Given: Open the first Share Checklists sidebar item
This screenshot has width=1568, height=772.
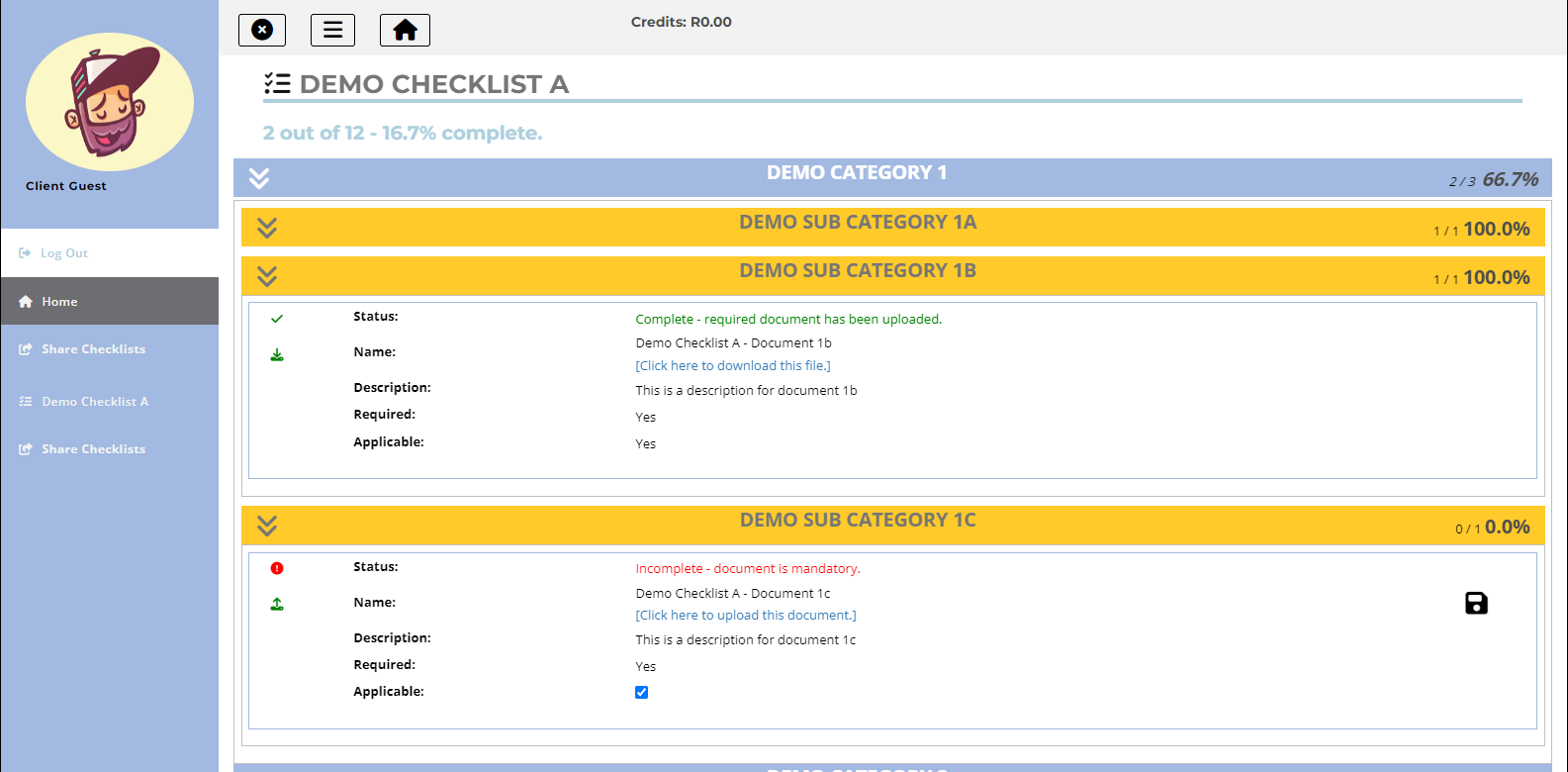Looking at the screenshot, I should [110, 349].
